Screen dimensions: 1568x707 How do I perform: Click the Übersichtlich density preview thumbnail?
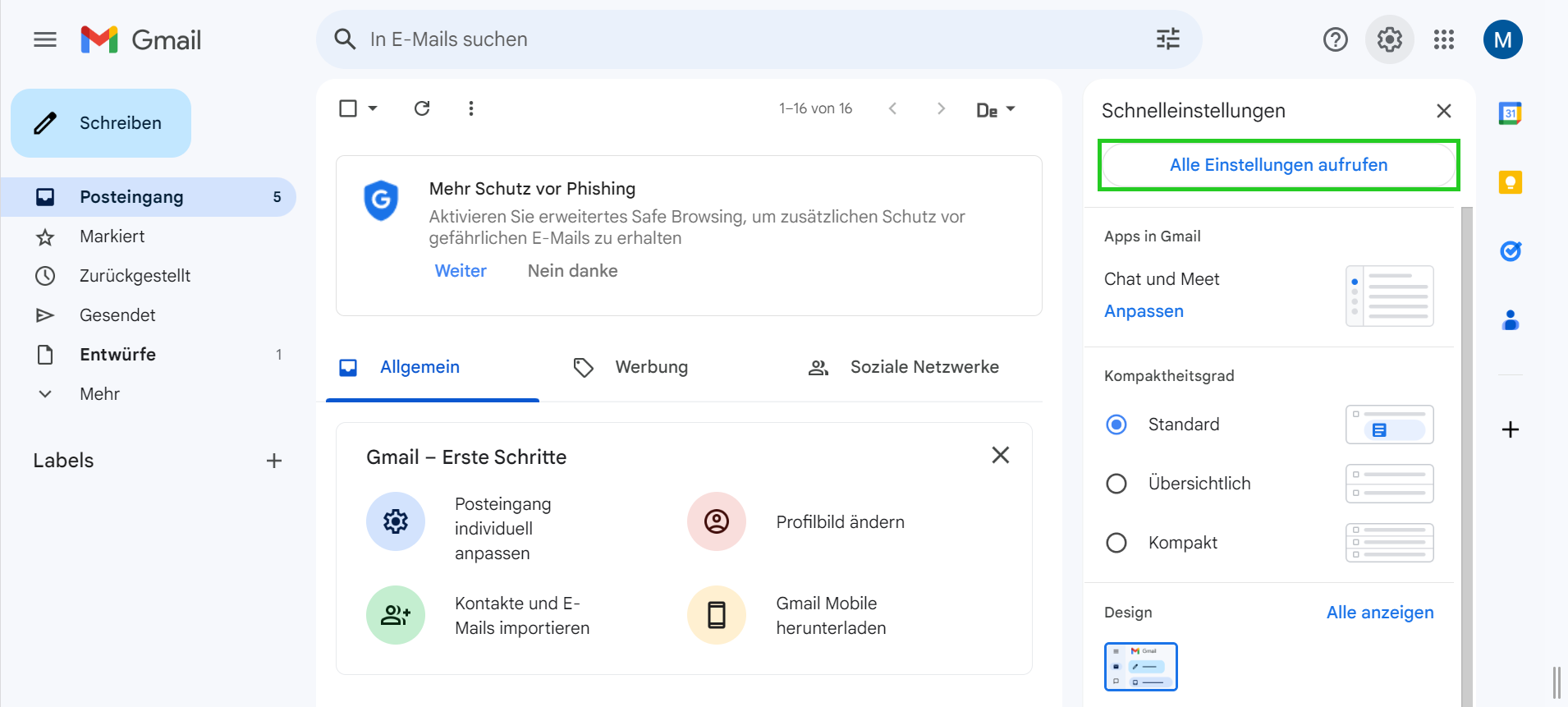(x=1389, y=484)
